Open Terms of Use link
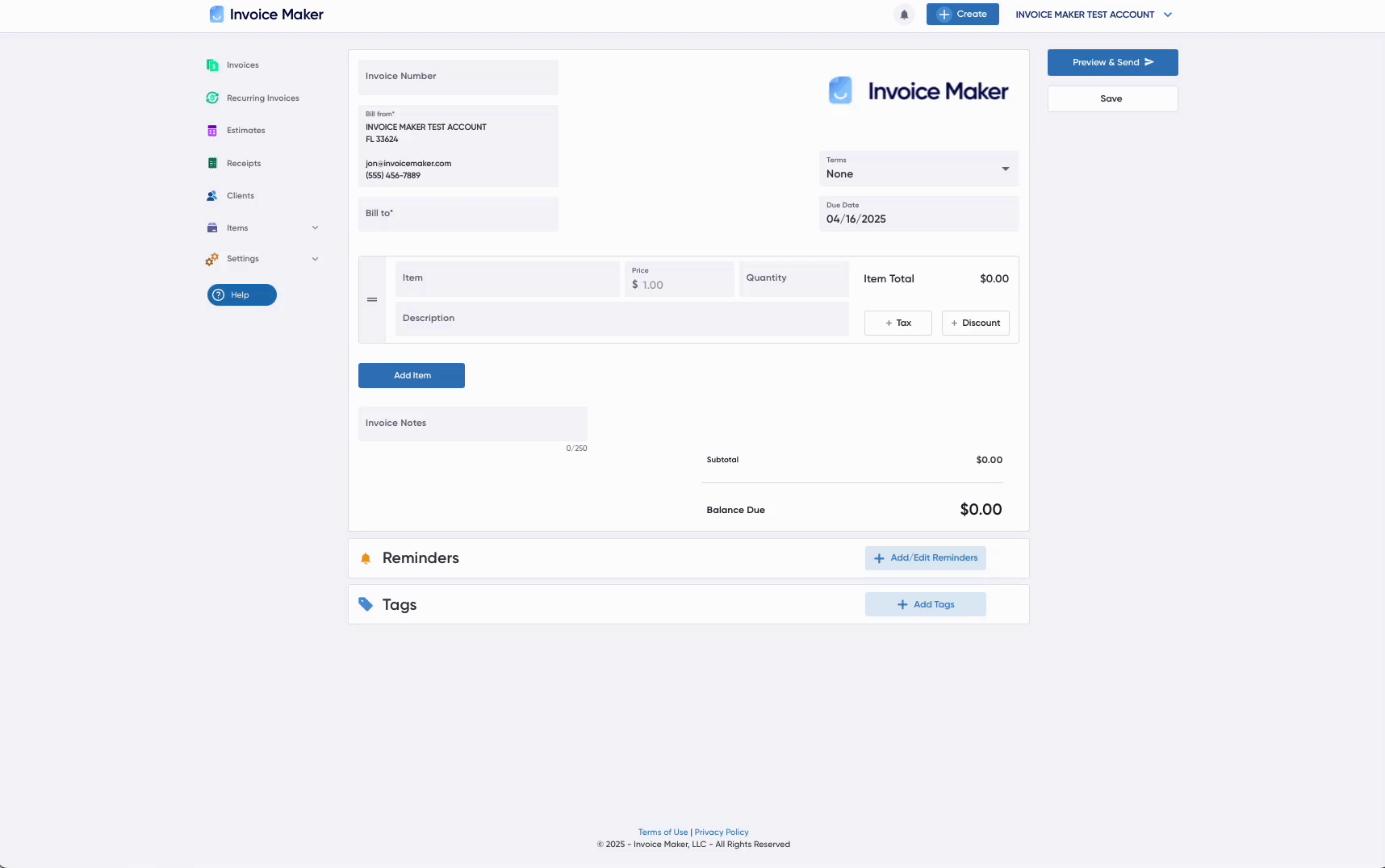Viewport: 1385px width, 868px height. [663, 833]
